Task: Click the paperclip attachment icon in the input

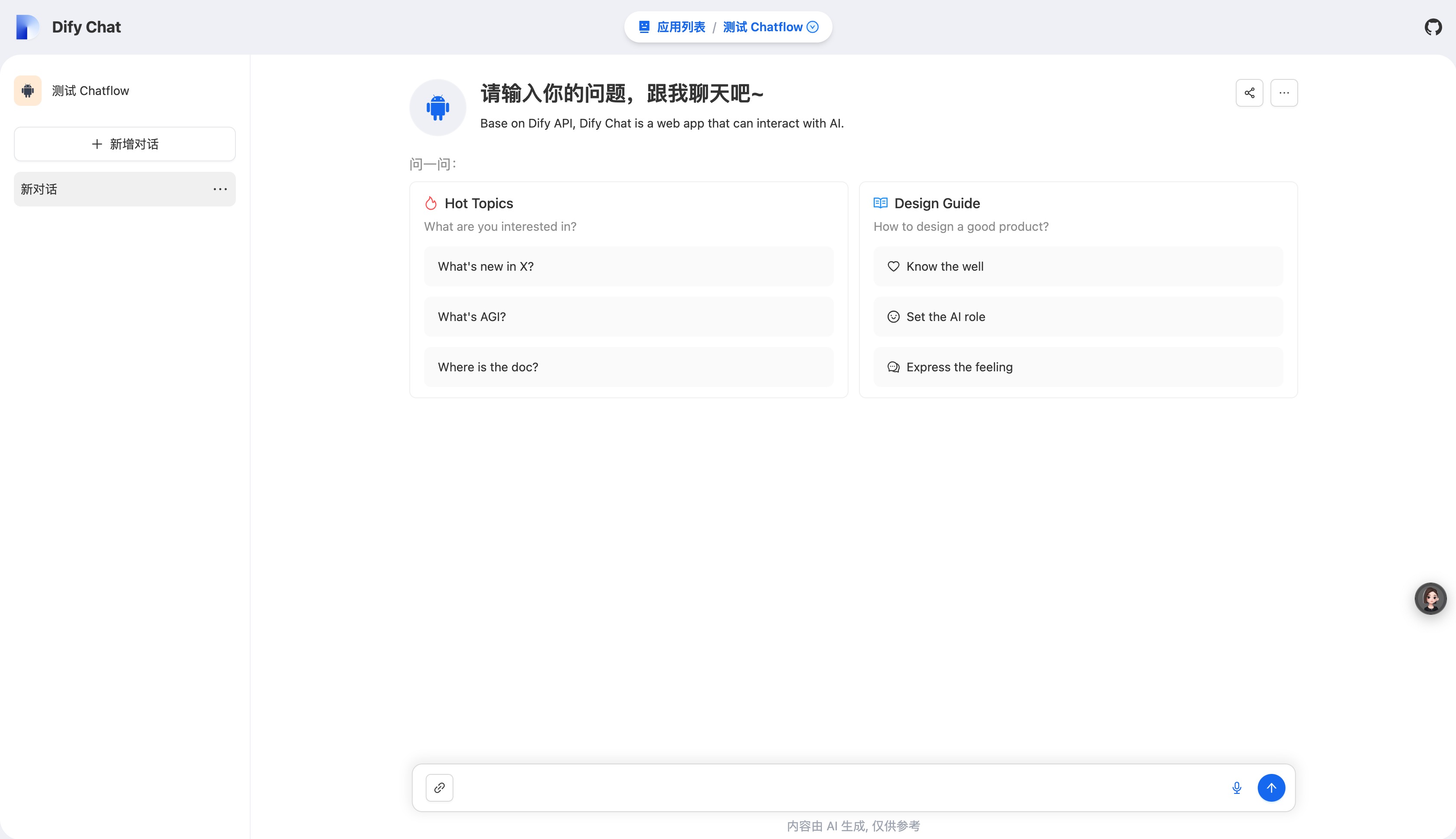Action: tap(439, 787)
